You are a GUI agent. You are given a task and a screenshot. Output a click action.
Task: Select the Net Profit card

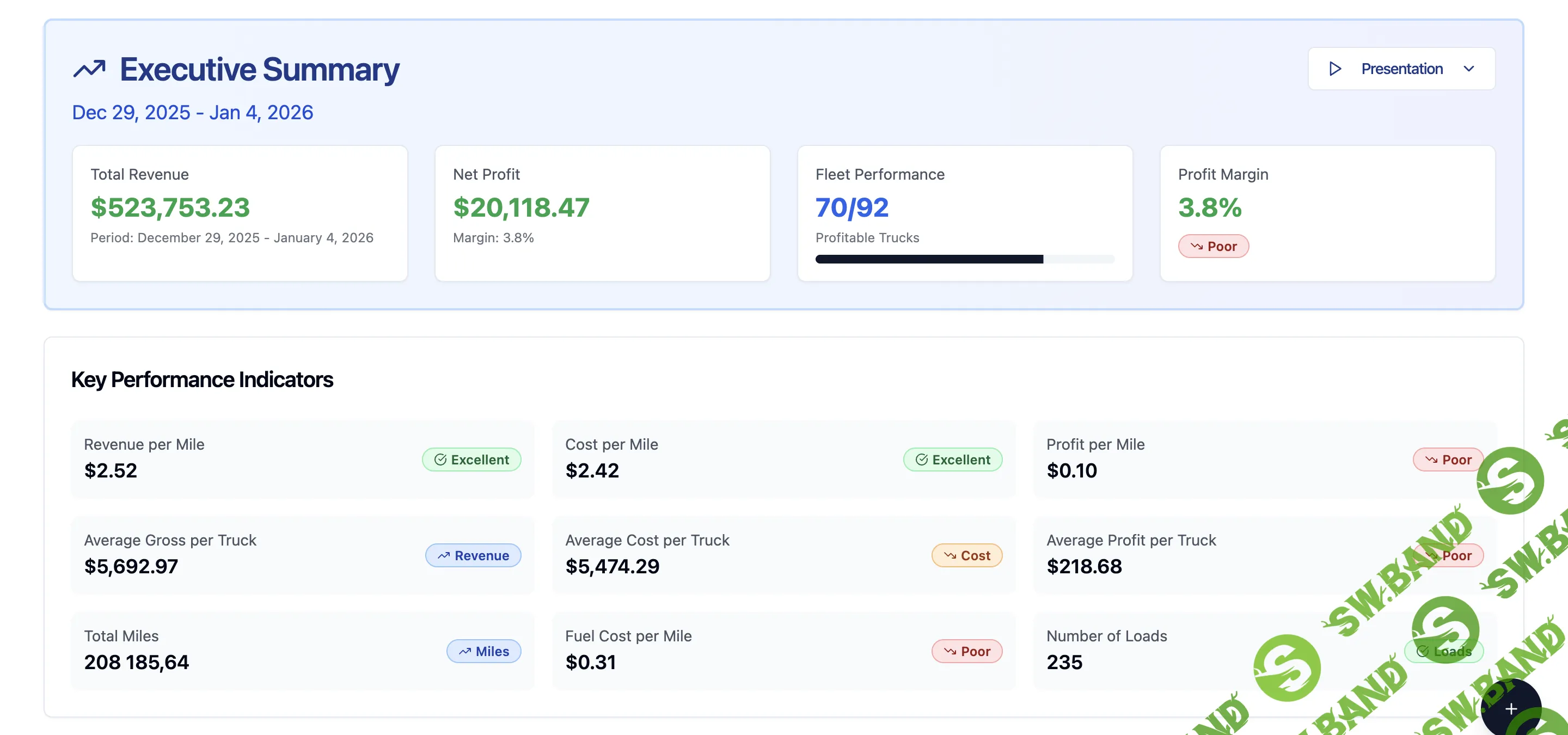[602, 213]
